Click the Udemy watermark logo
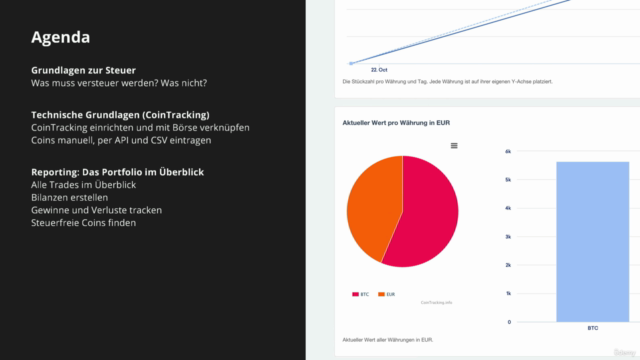640x360 pixels. click(625, 353)
